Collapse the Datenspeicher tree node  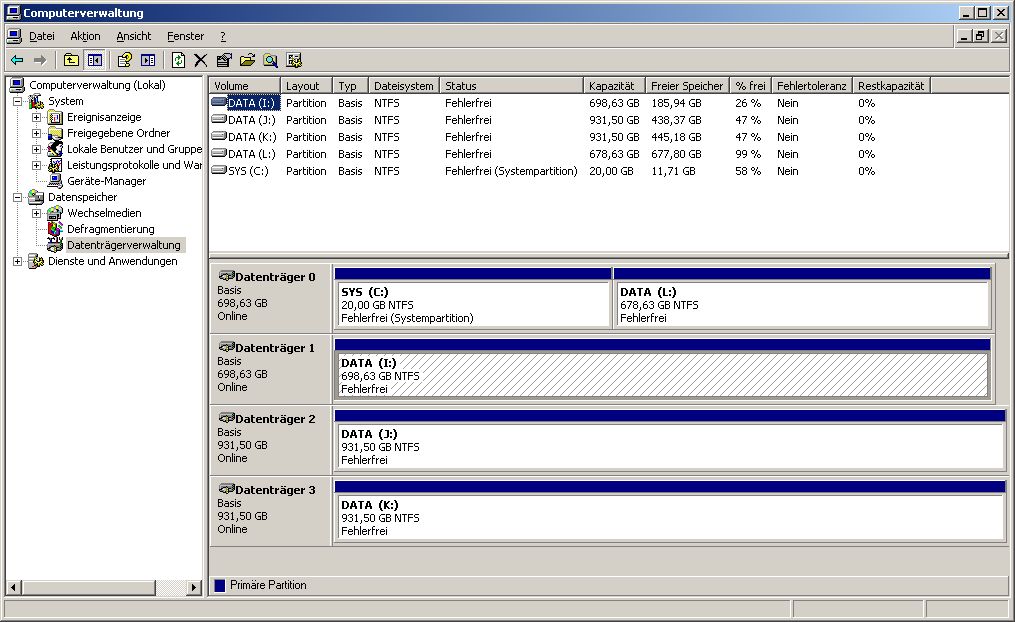point(18,197)
